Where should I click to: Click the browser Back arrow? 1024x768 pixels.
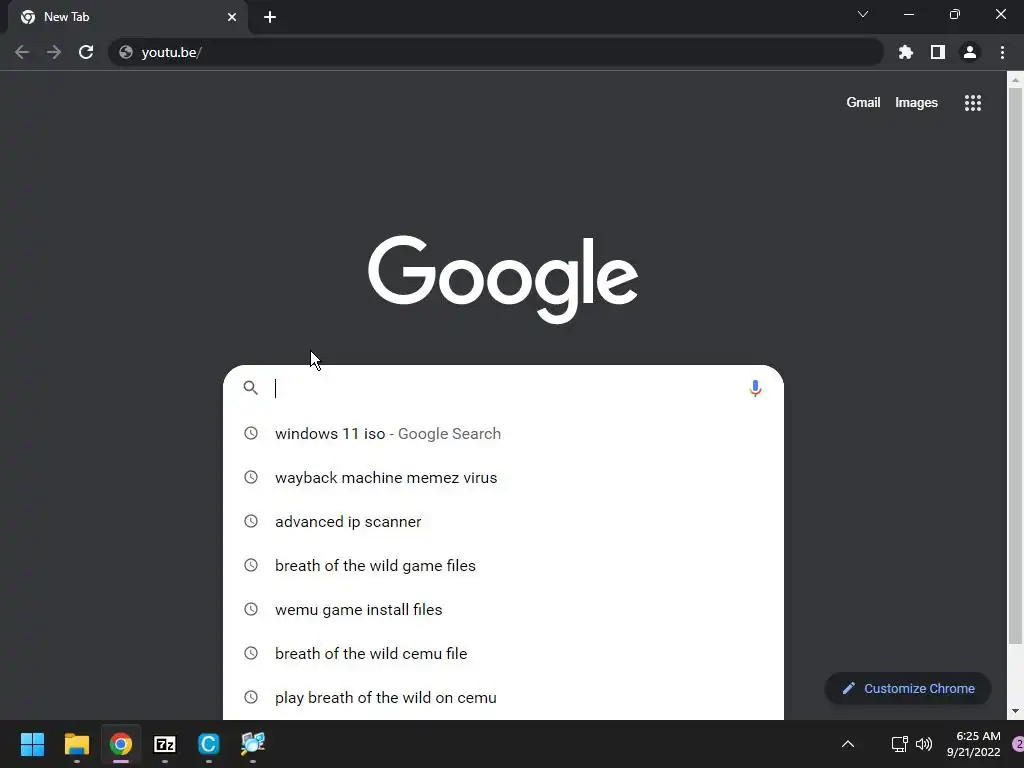tap(22, 52)
